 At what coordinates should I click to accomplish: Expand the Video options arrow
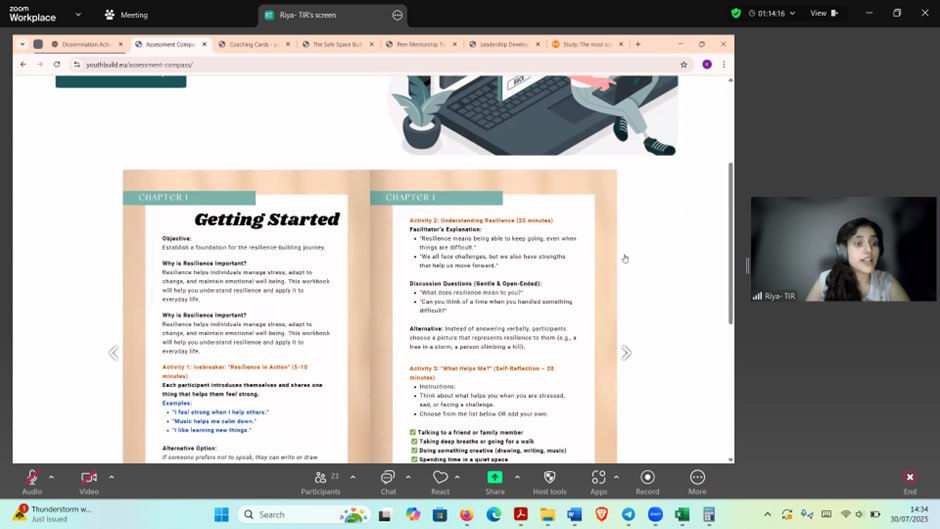click(x=111, y=477)
